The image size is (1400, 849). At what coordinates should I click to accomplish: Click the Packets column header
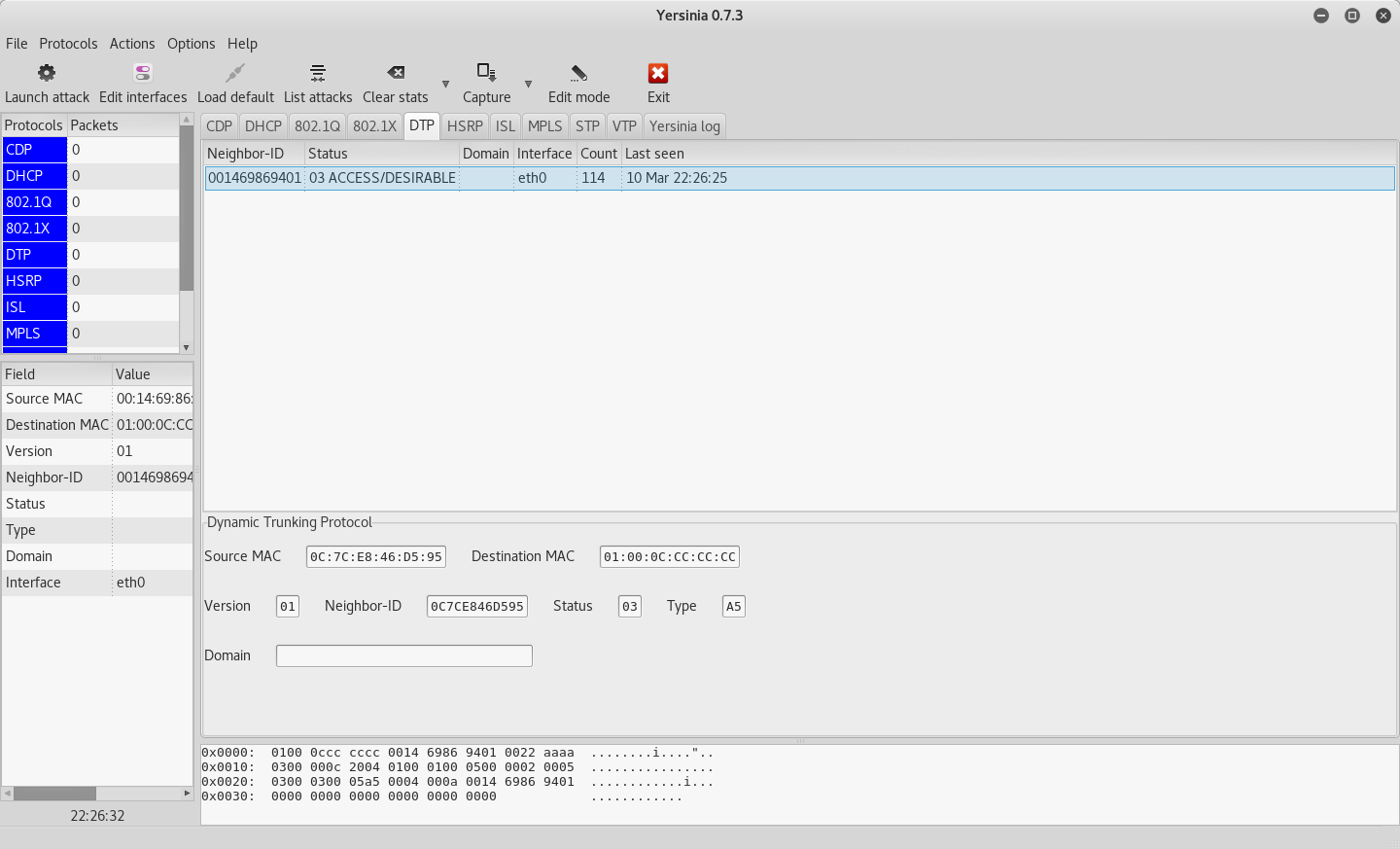[122, 125]
